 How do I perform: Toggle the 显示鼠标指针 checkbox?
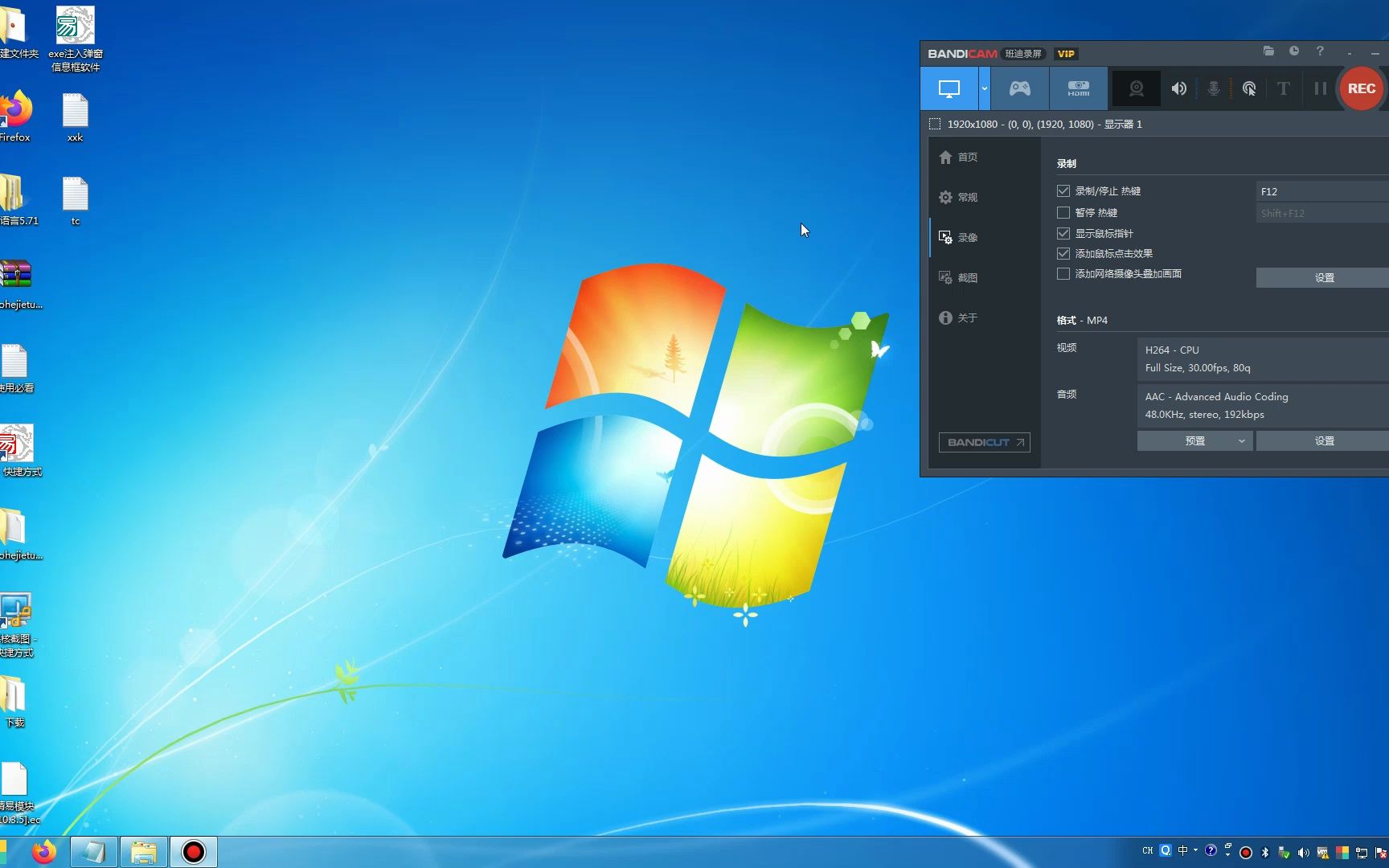[x=1063, y=234]
